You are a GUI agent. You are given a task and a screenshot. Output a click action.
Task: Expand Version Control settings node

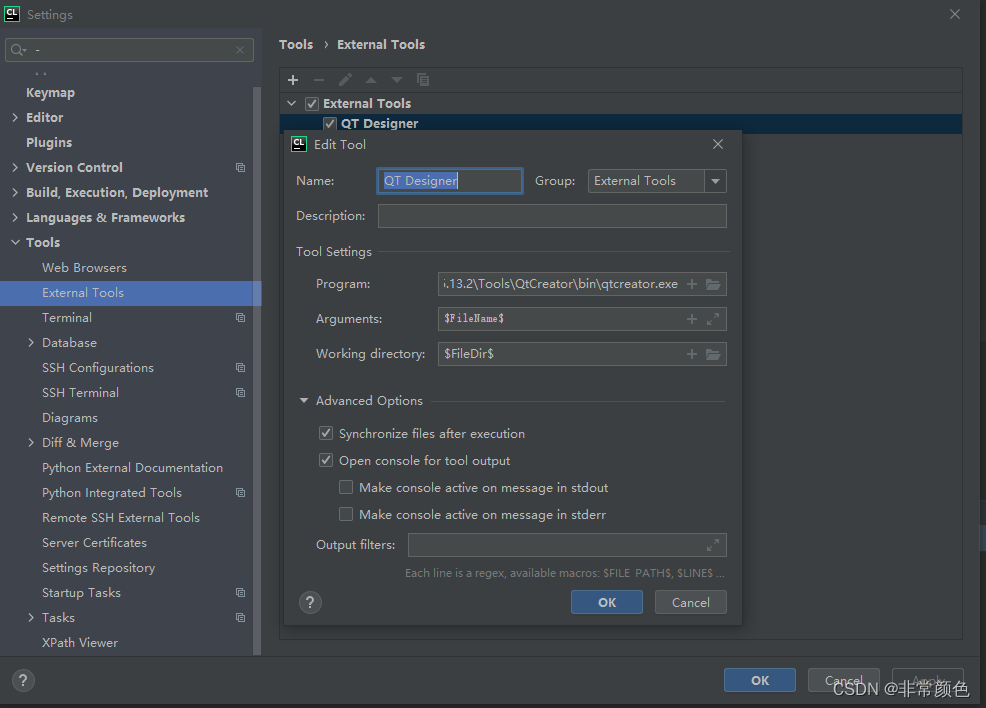(x=15, y=167)
